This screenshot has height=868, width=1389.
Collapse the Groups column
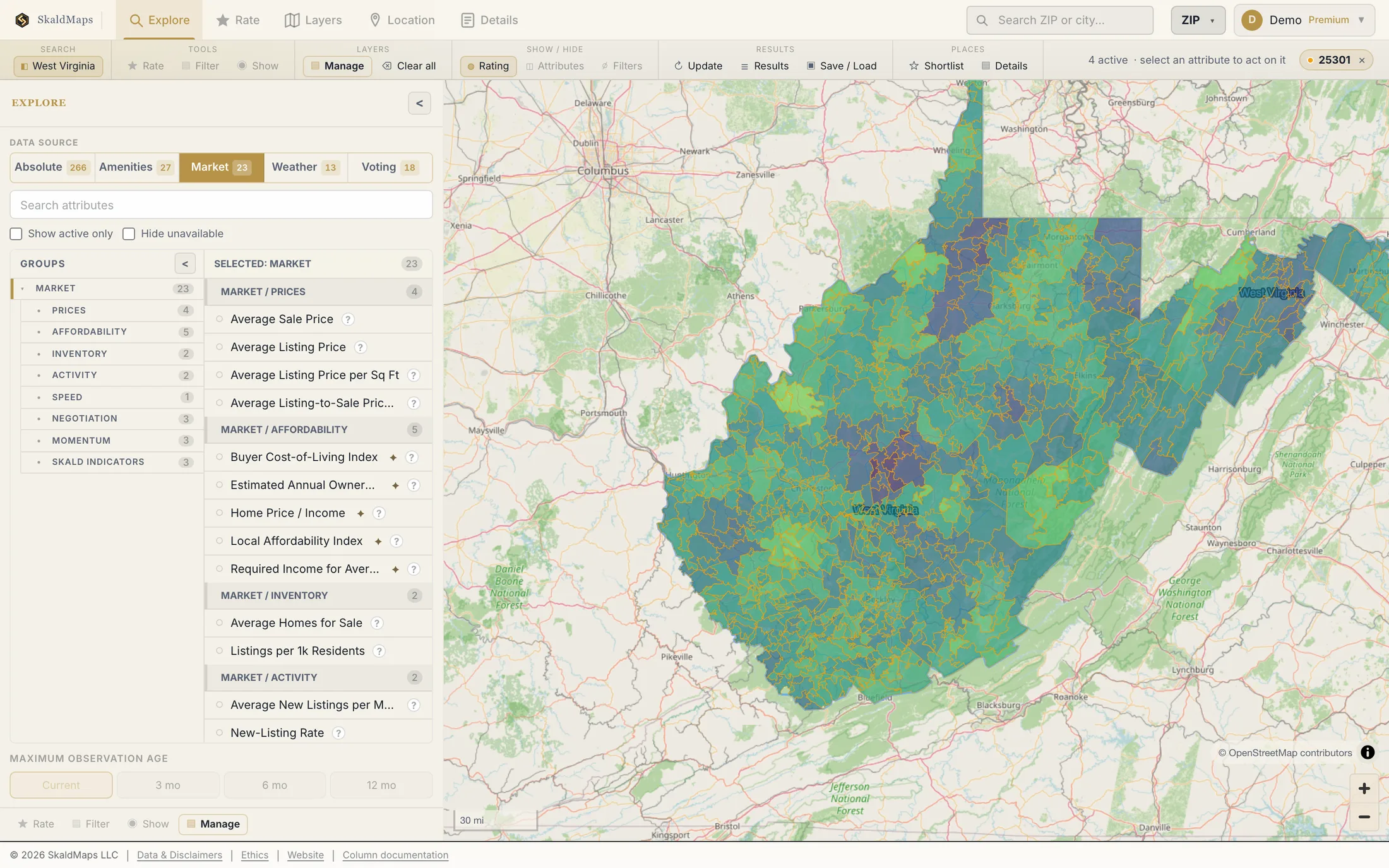[x=185, y=264]
